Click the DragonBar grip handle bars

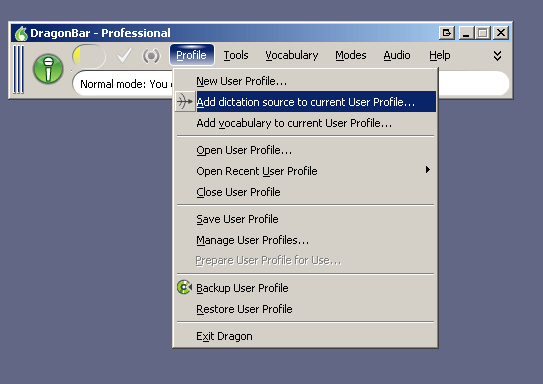18,69
